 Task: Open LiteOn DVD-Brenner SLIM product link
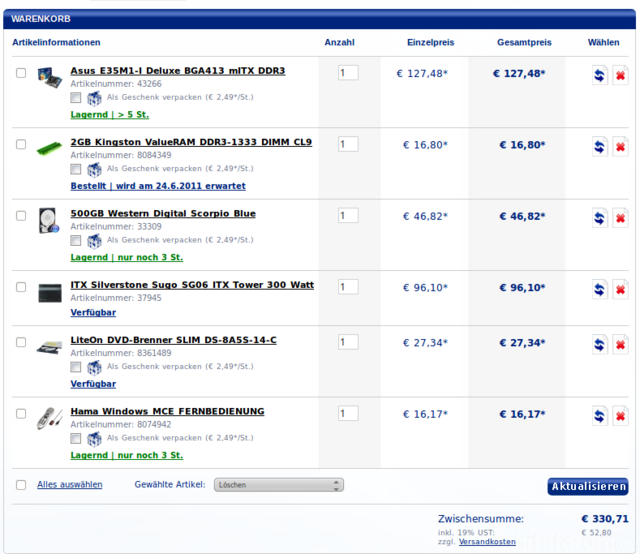[173, 340]
